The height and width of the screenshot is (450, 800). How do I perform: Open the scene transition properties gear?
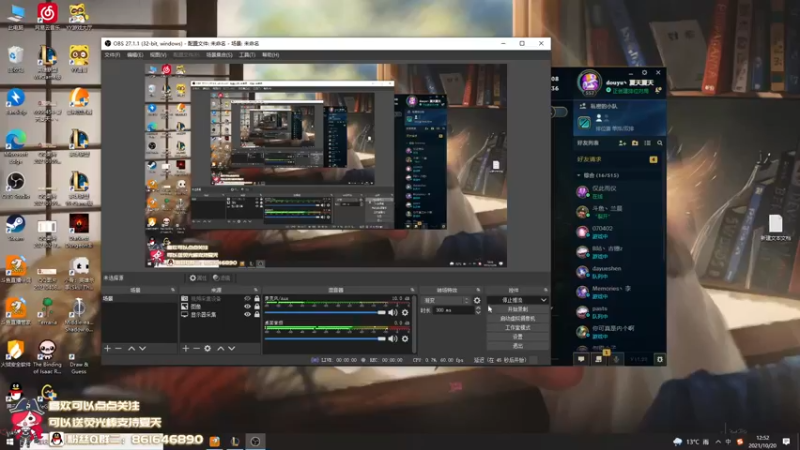[477, 301]
